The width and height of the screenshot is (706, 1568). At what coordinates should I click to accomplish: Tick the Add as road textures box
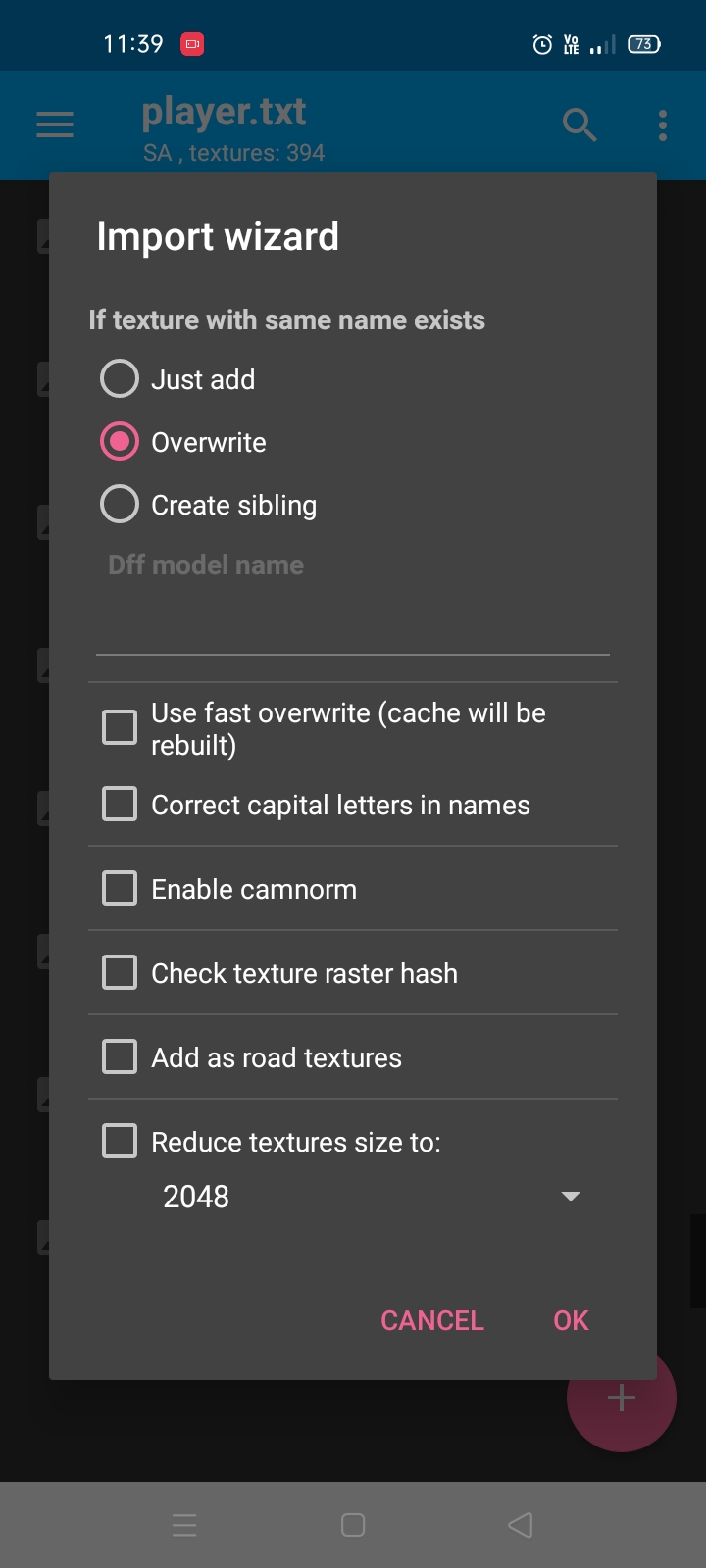pyautogui.click(x=120, y=1057)
